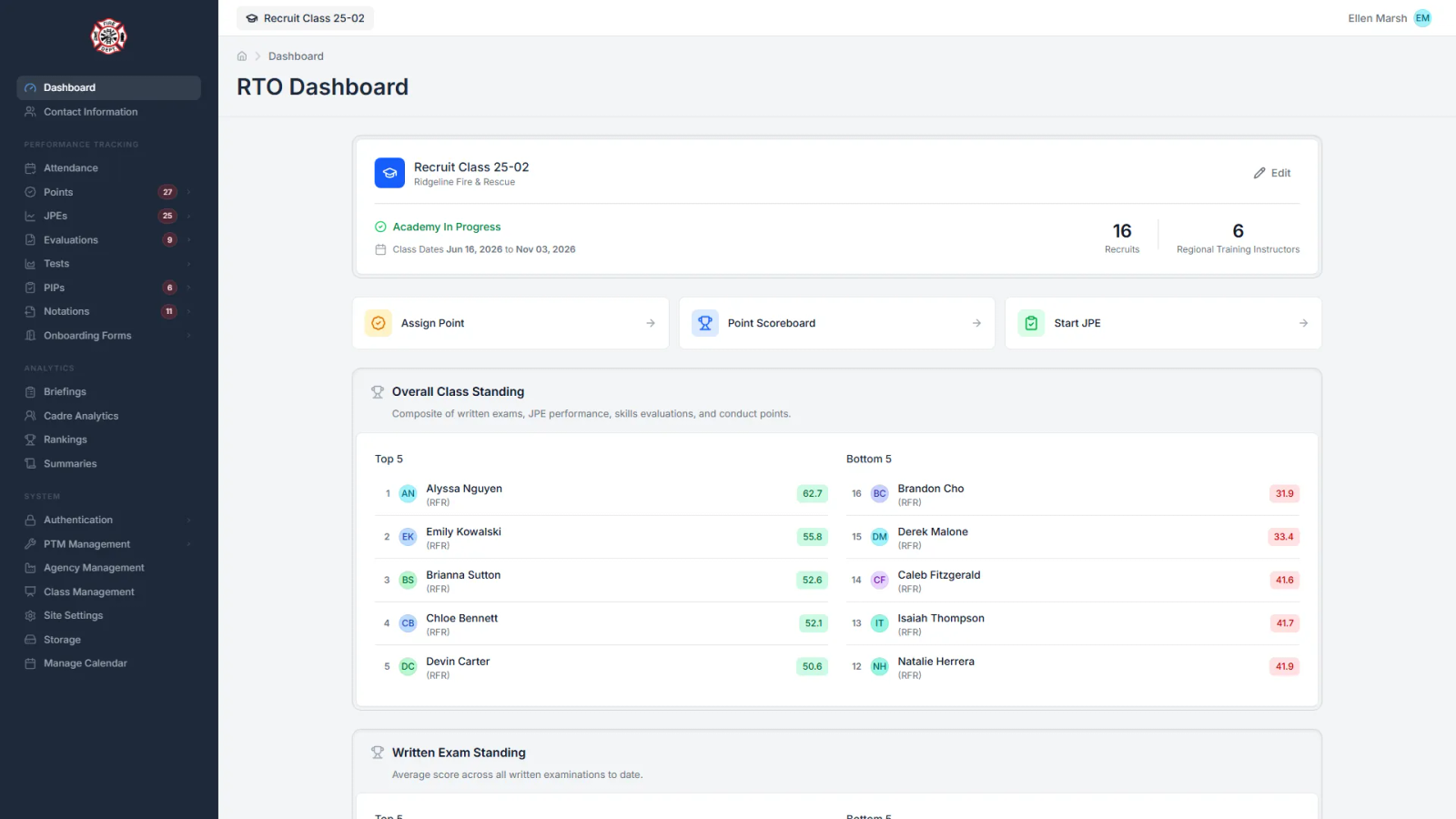
Task: Open Class Management page
Action: coord(108,592)
